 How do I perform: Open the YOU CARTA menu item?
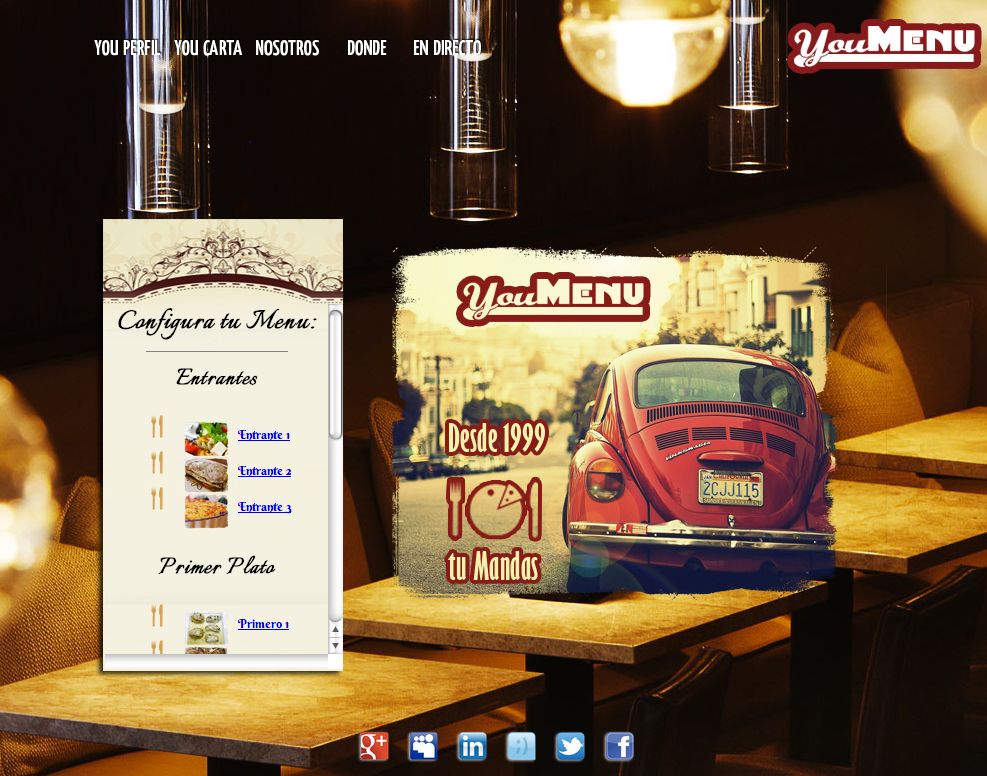click(208, 48)
